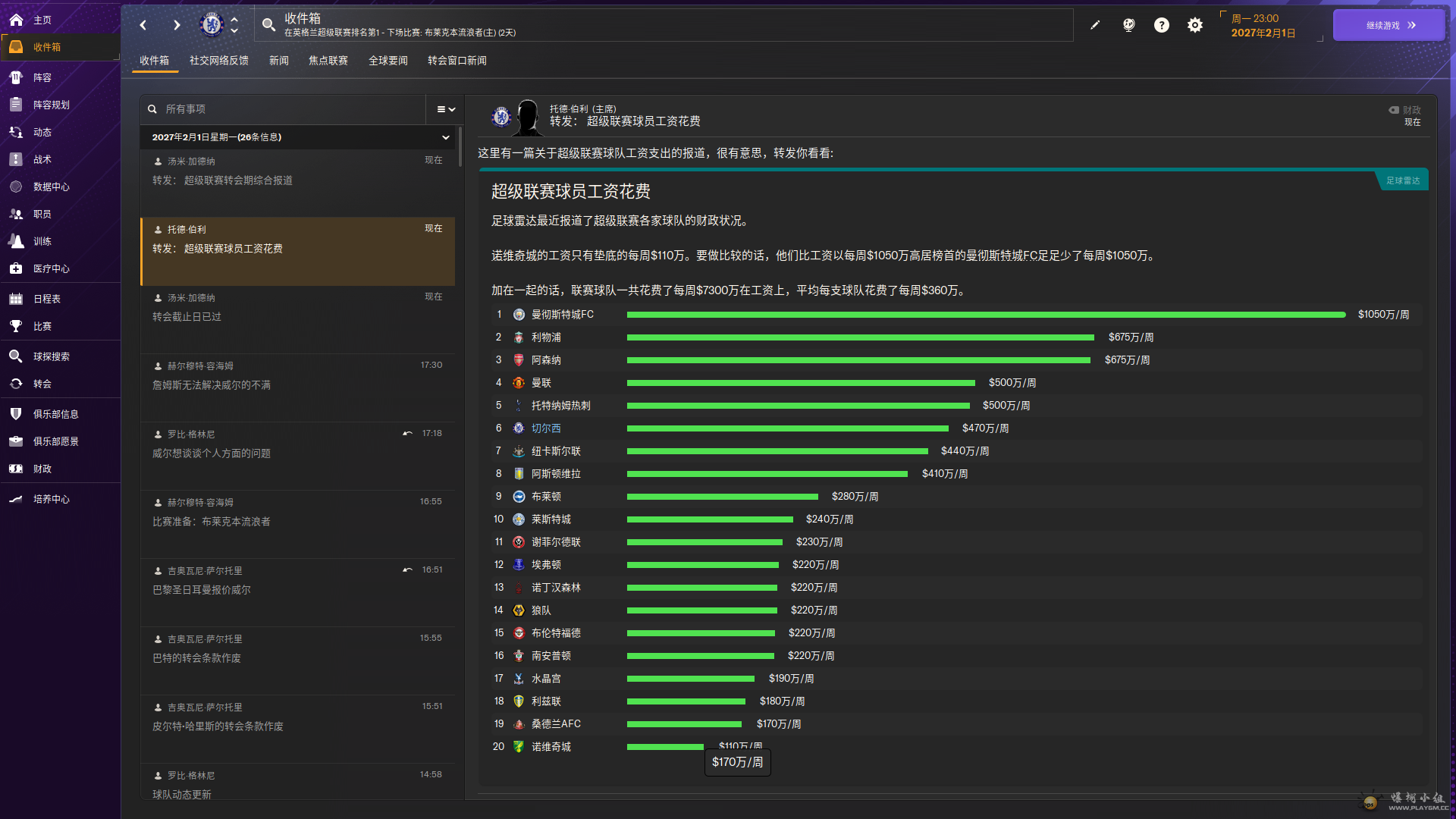
Task: Click the Chelsea club badge in top bar
Action: point(212,24)
